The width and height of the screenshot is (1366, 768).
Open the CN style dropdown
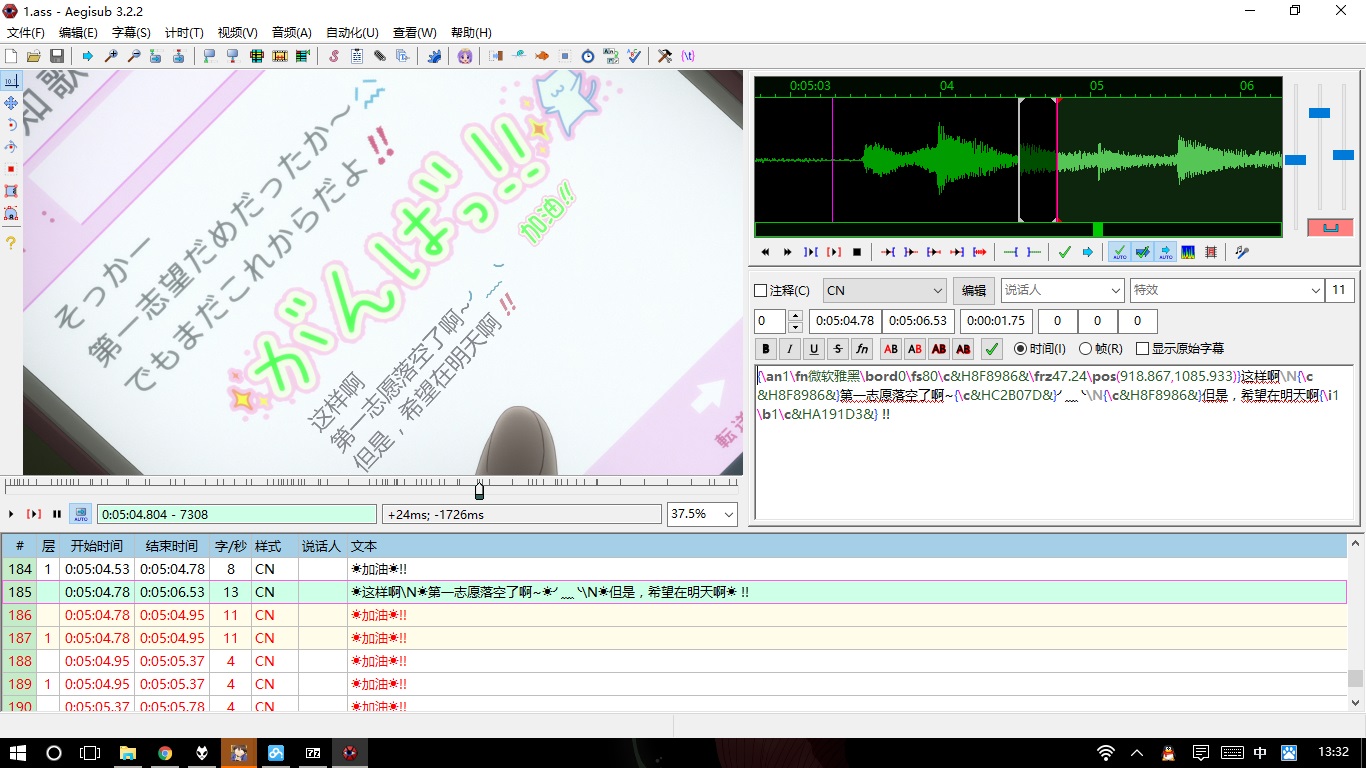[885, 291]
